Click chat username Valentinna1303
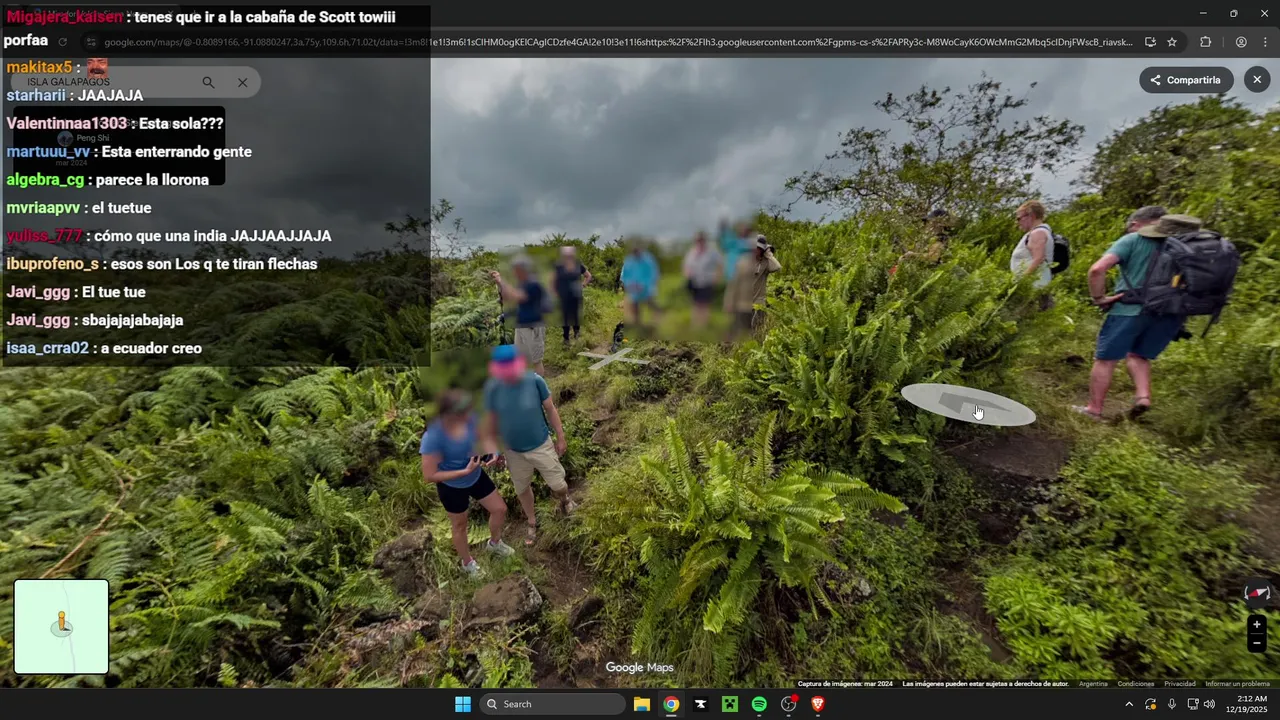The image size is (1280, 720). coord(67,124)
